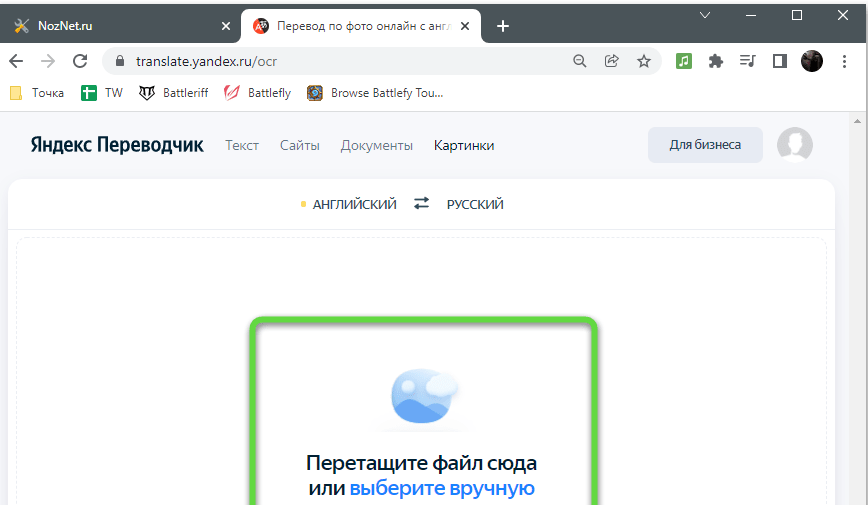Switch to the Текст section

[242, 146]
